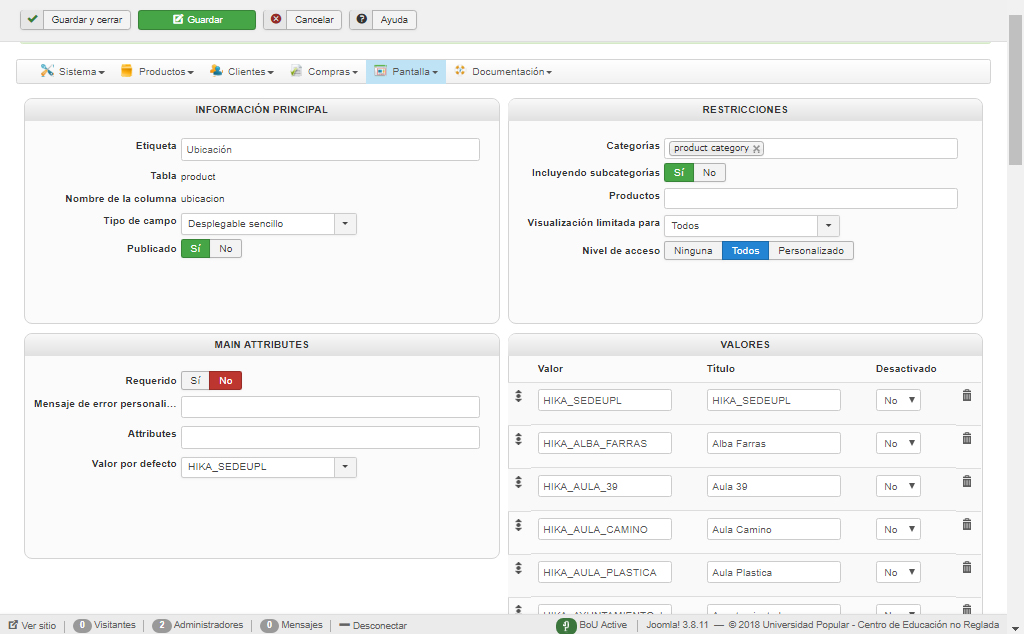Choose Personalizado for Nivel de acceso
The width and height of the screenshot is (1024, 634).
[x=810, y=251]
